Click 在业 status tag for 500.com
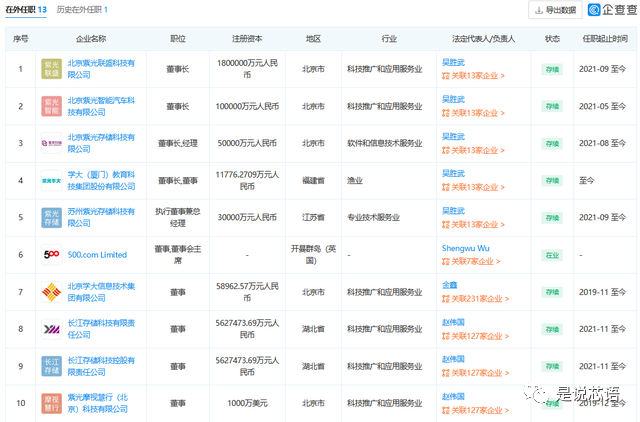 coord(552,255)
